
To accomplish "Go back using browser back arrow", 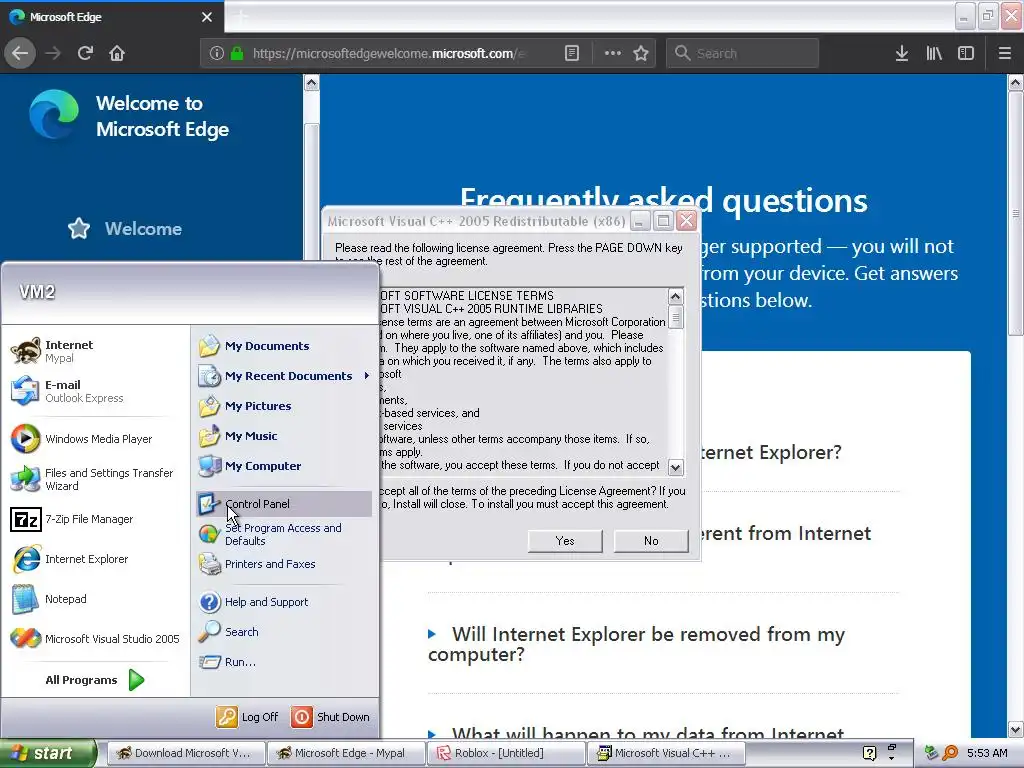I will pos(20,53).
